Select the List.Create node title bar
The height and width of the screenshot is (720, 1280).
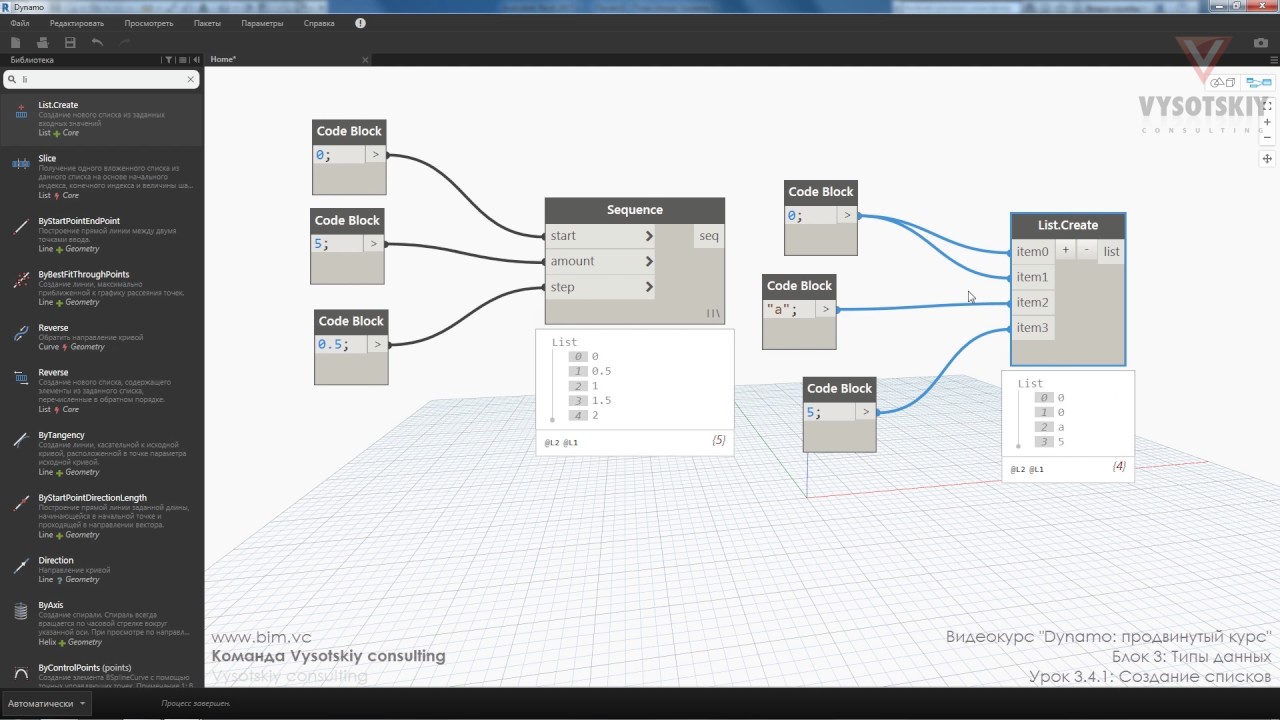[x=1068, y=226]
